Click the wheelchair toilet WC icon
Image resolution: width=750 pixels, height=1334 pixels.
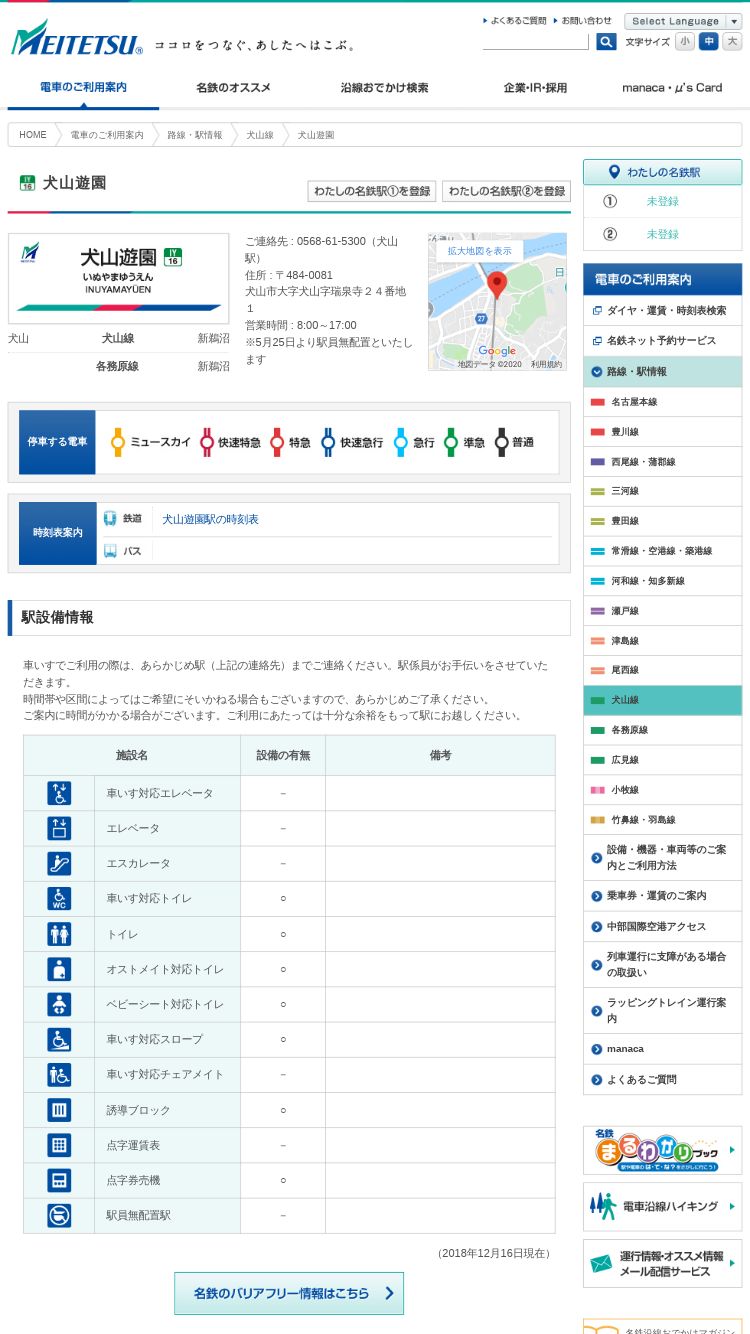[x=59, y=898]
